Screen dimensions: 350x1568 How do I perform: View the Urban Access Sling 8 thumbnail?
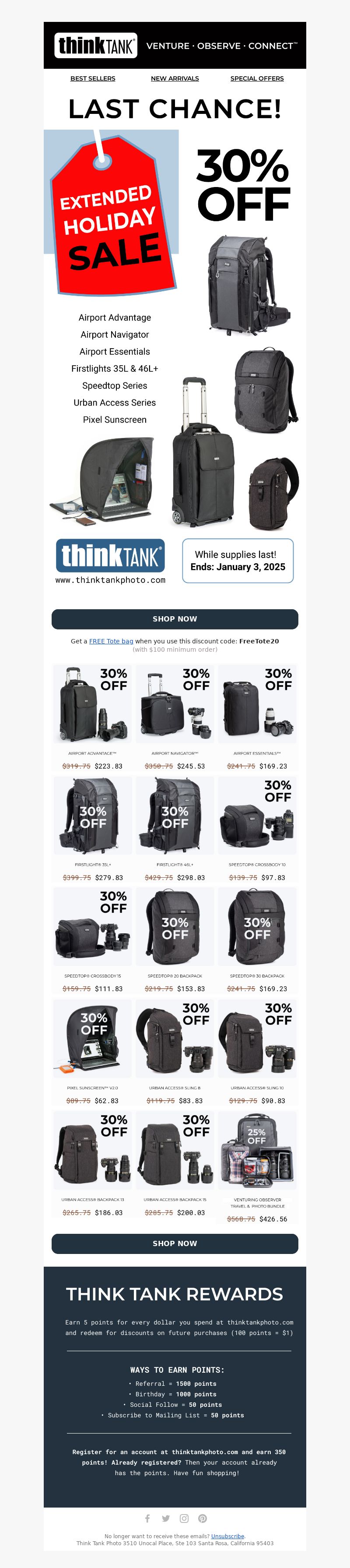(175, 1039)
